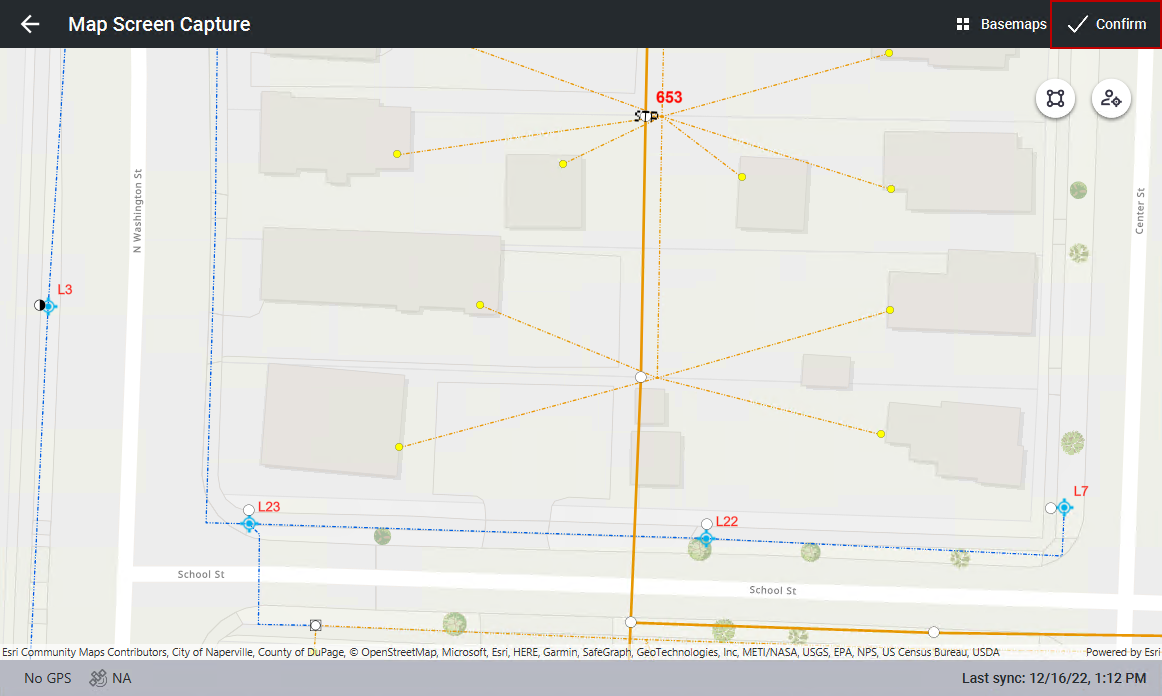Viewport: 1162px width, 696px height.
Task: Click the Map Screen Capture title
Action: pos(159,24)
